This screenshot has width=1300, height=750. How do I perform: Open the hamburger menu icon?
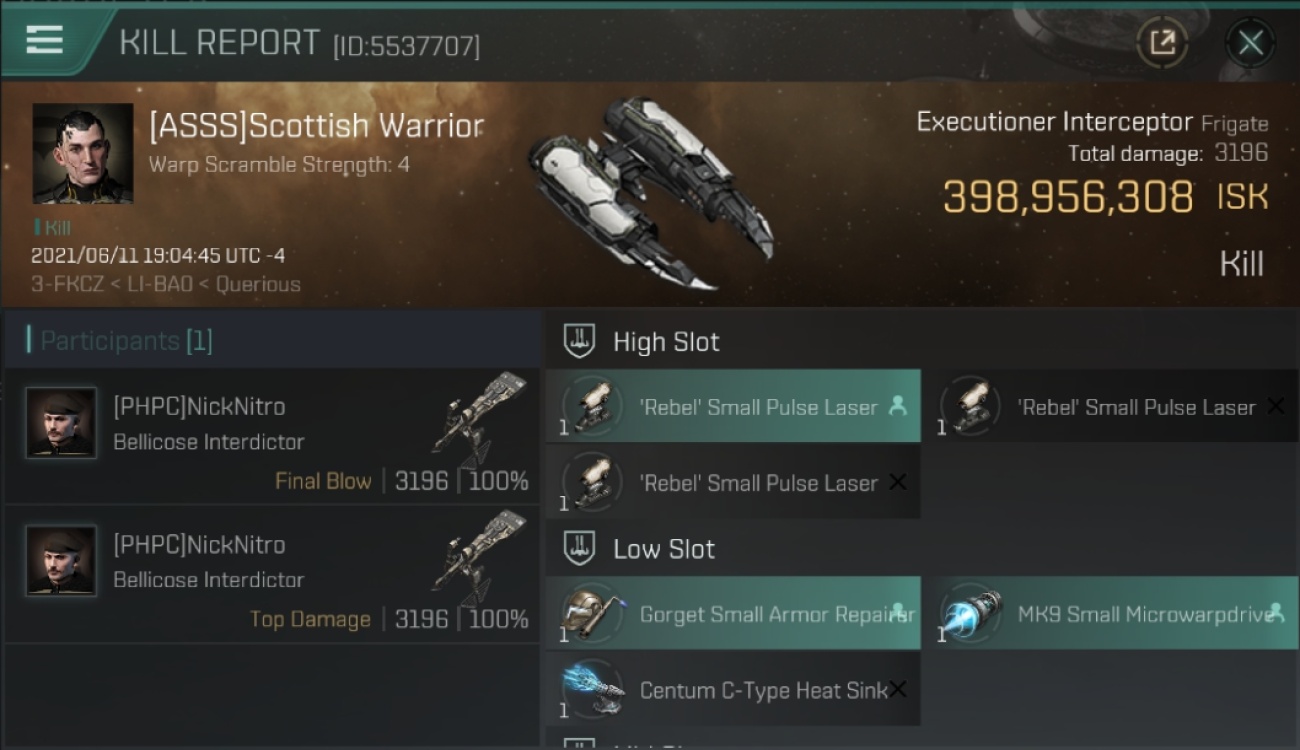[x=44, y=40]
